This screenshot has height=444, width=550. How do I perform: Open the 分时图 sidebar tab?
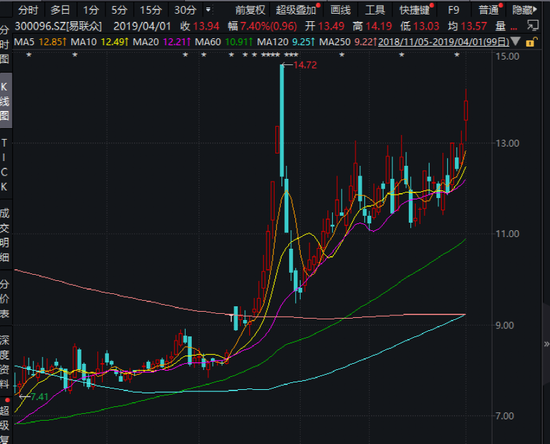(5, 44)
